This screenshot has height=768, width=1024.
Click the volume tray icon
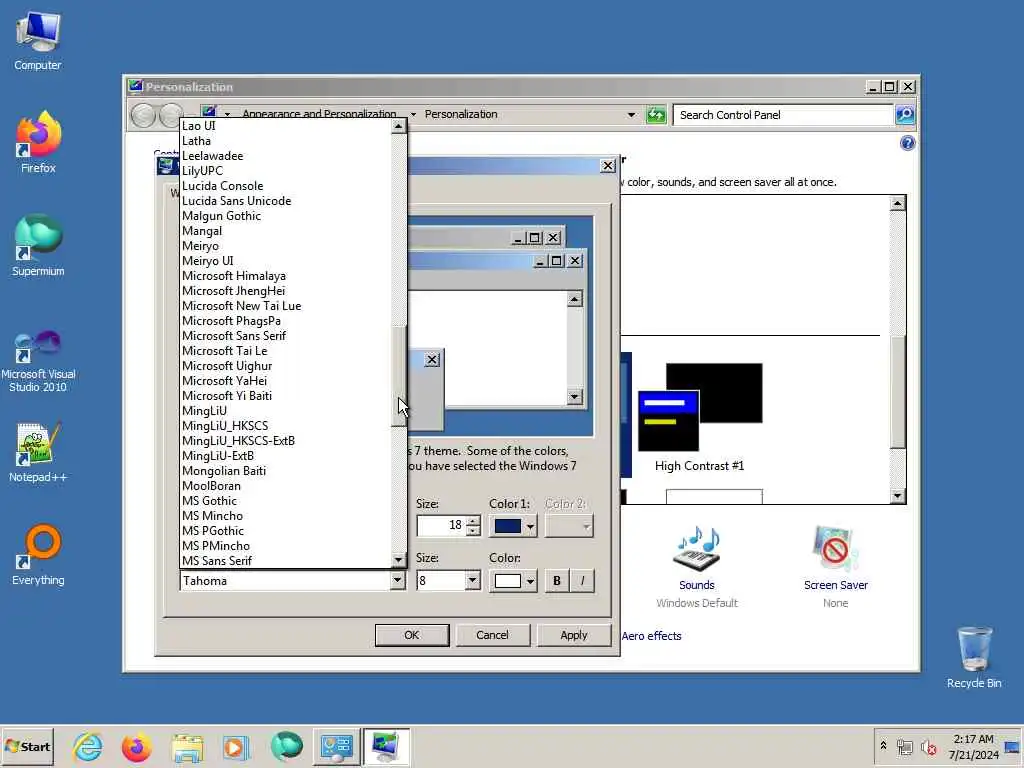click(x=928, y=746)
